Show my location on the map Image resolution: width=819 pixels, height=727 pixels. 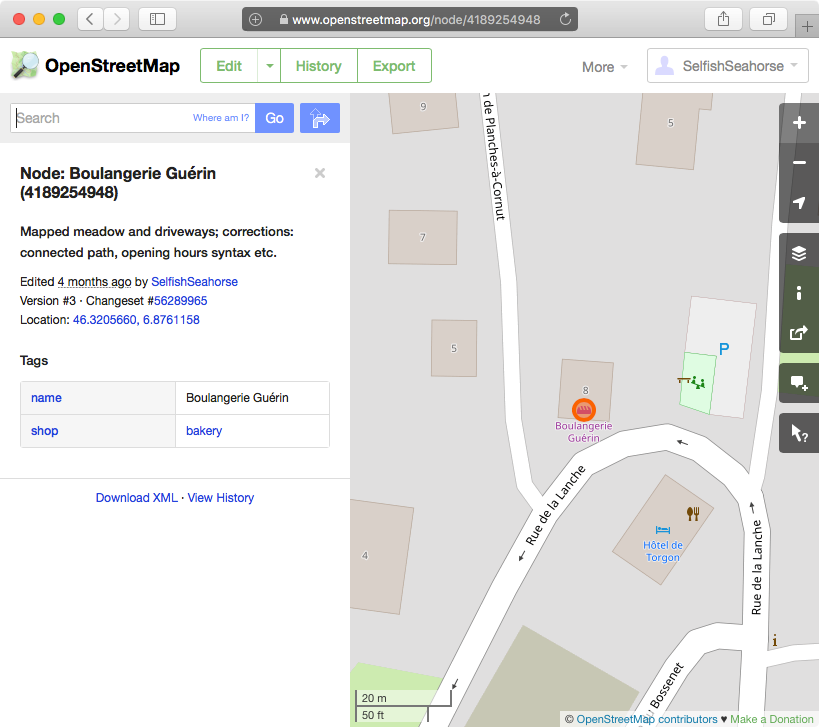click(799, 203)
